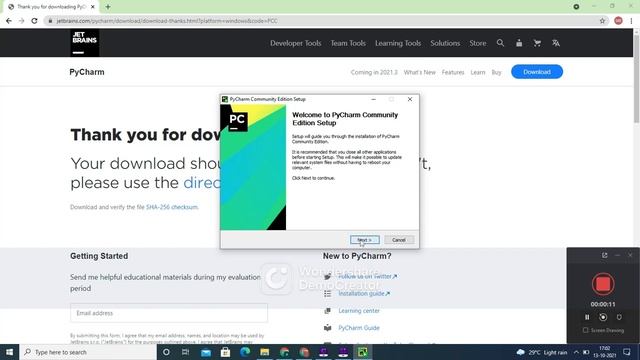Image resolution: width=640 pixels, height=360 pixels.
Task: Reload the page with the refresh icon
Action: [34, 20]
